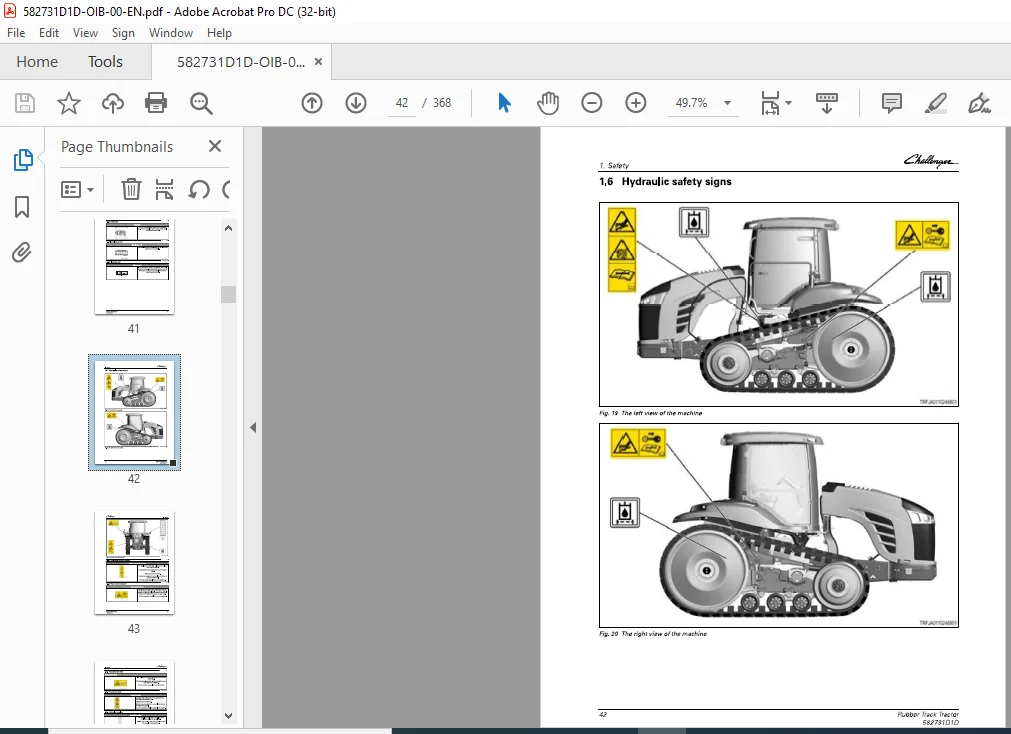Print the document using printer icon
Screen dimensions: 1011x734
click(x=156, y=103)
